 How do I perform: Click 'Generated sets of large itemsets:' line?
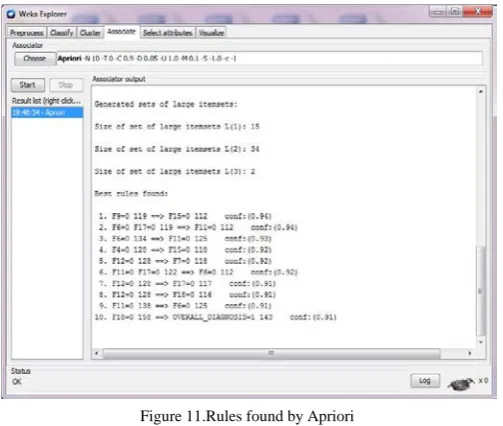[x=166, y=104]
